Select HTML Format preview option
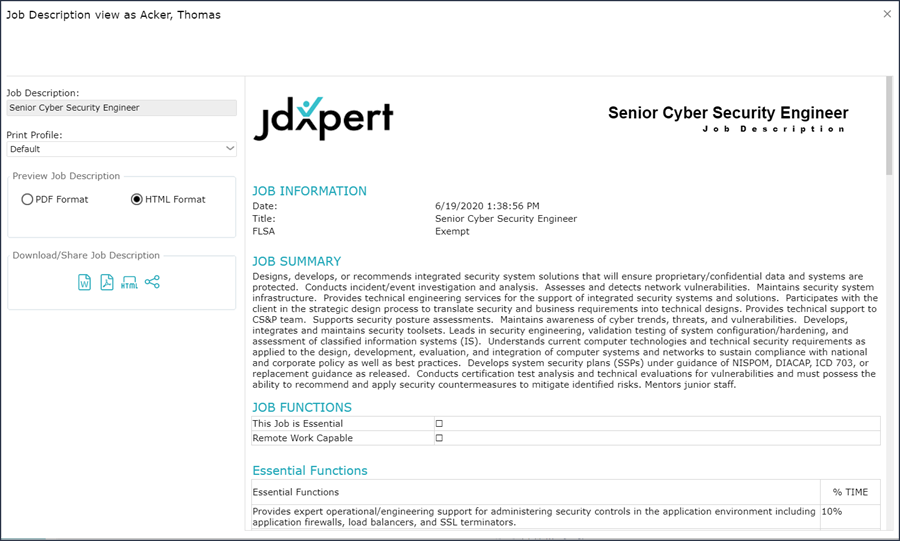900x541 pixels. [x=137, y=199]
